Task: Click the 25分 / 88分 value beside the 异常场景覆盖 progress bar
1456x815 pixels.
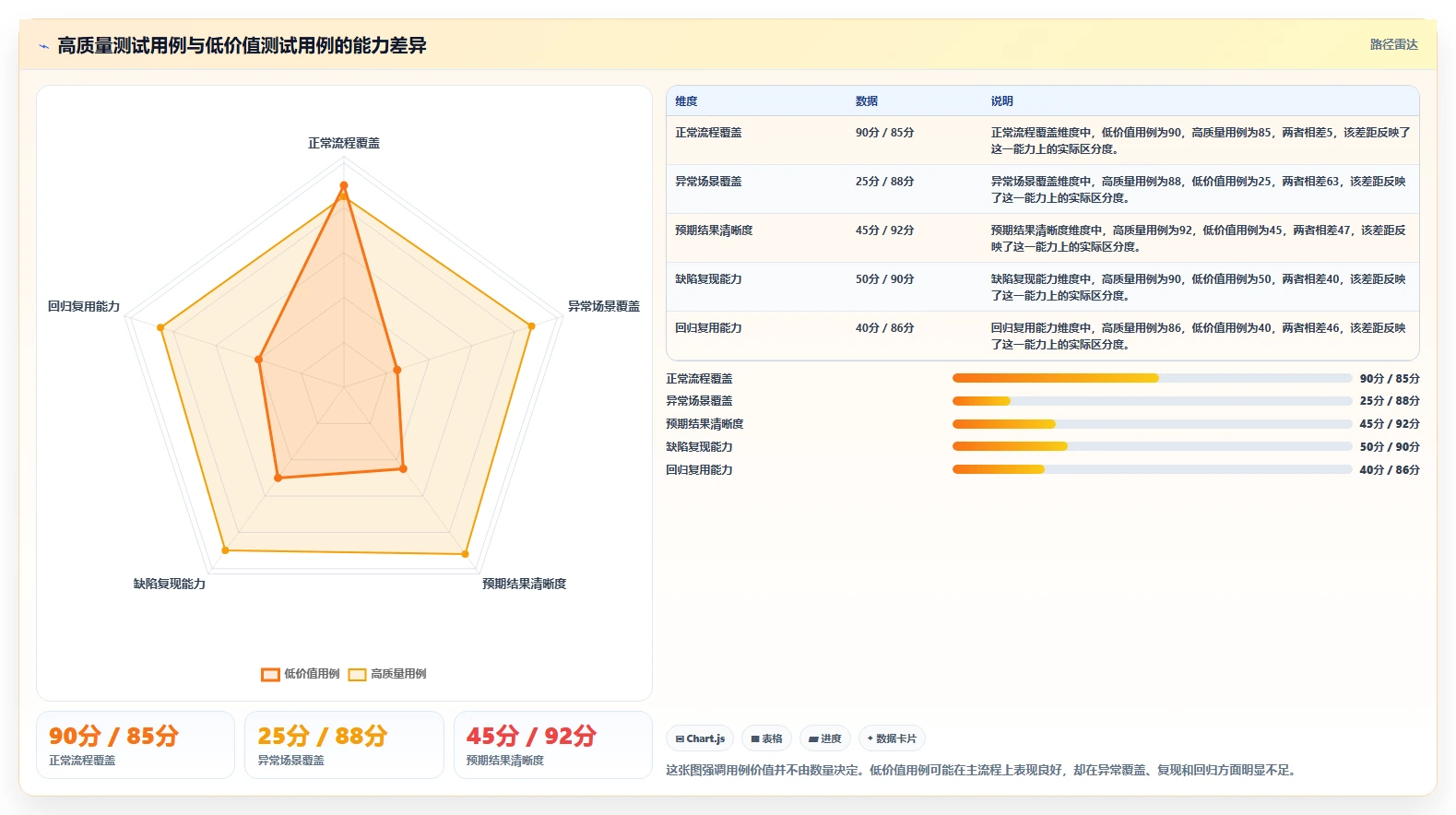Action: point(1390,401)
